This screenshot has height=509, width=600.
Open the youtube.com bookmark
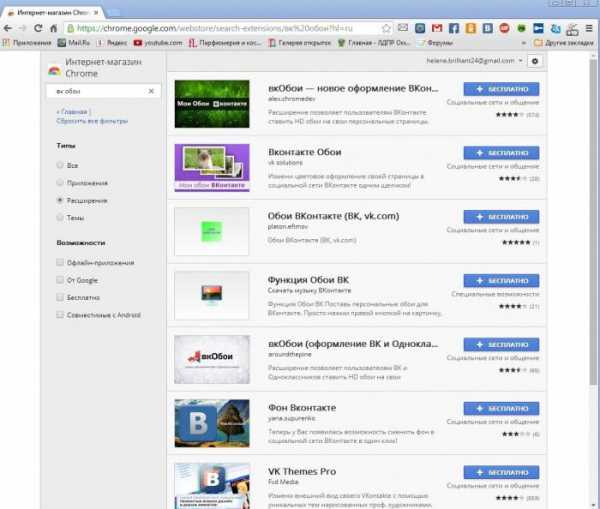158,43
